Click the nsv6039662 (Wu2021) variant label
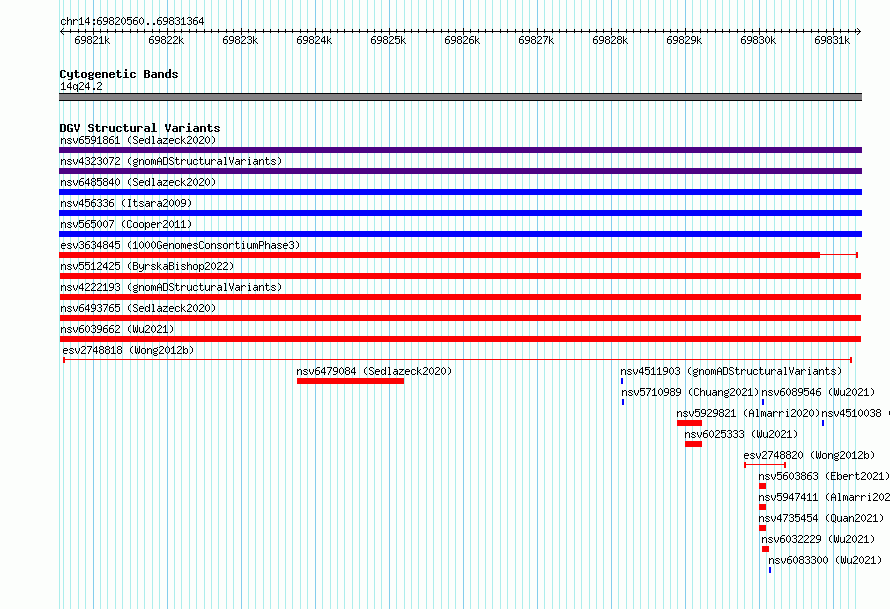 coord(117,329)
